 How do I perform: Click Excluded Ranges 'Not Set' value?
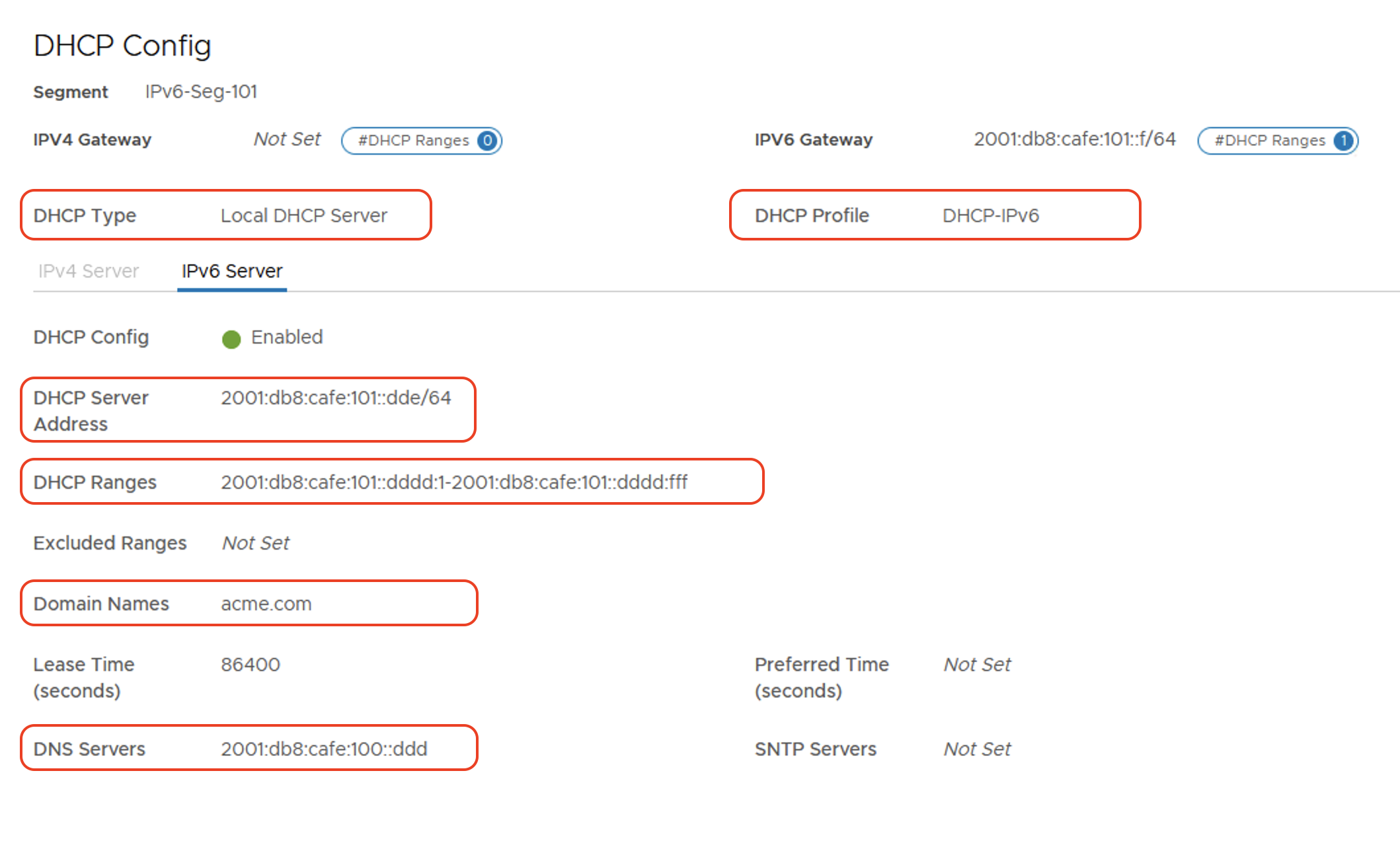(x=256, y=543)
